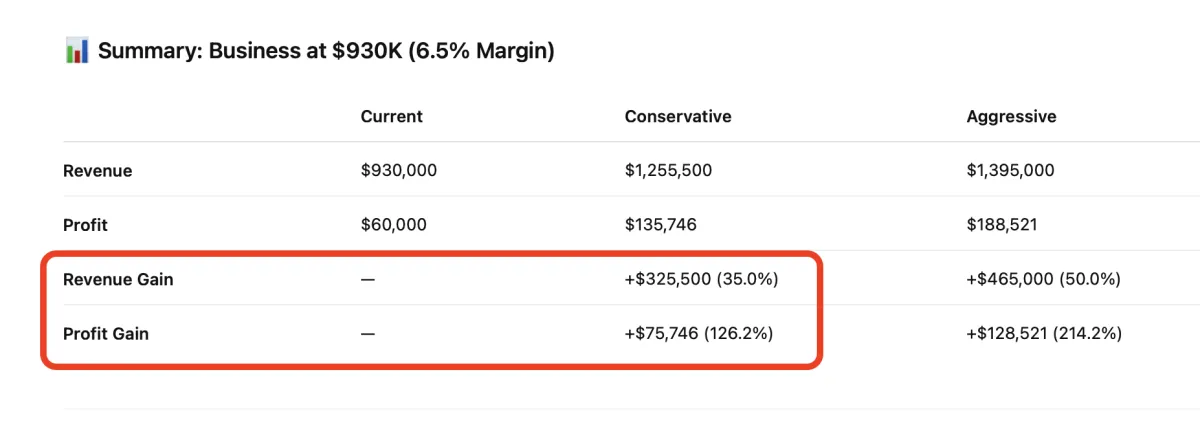The image size is (1200, 427).
Task: Click the Profit row label
Action: coord(84,225)
